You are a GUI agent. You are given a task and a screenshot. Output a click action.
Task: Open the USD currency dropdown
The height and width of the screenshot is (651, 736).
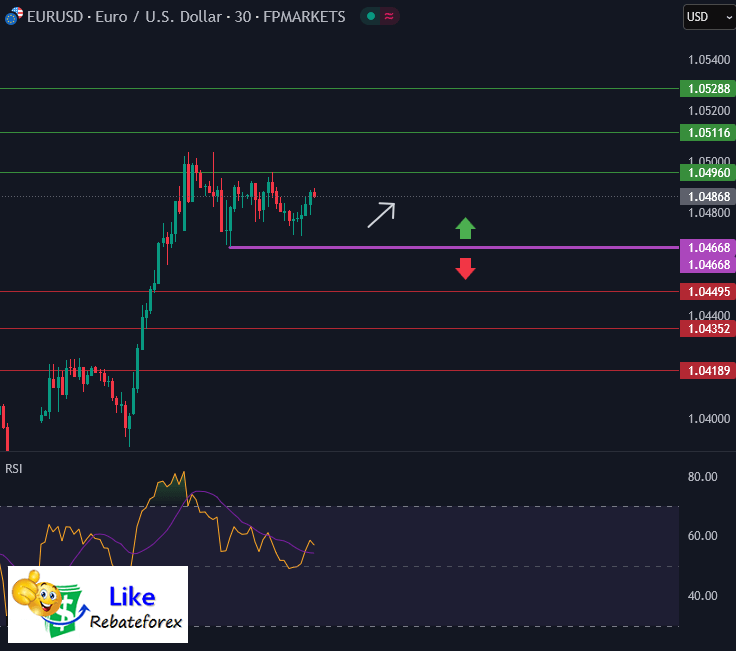pyautogui.click(x=709, y=17)
